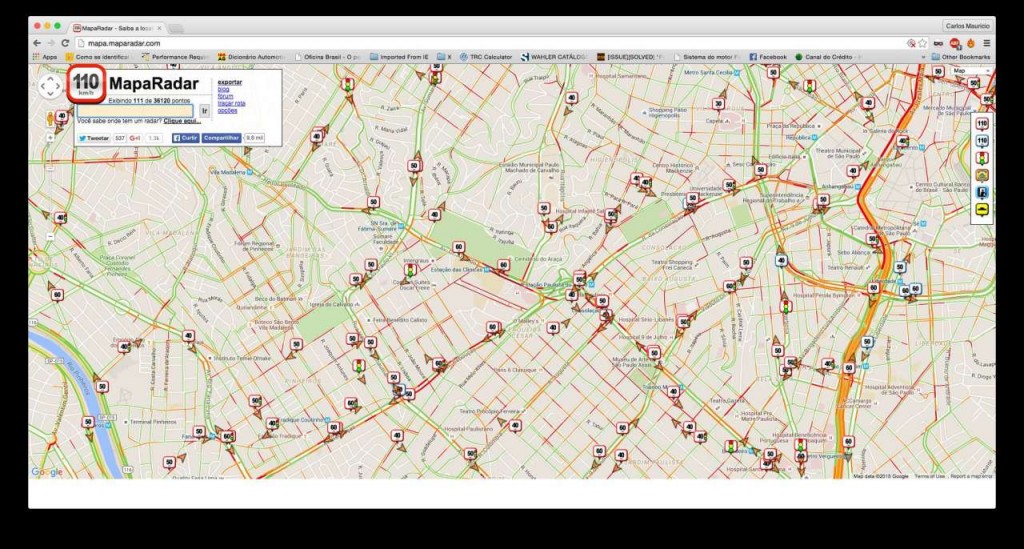Open the Chrome hamburger menu

coord(986,43)
